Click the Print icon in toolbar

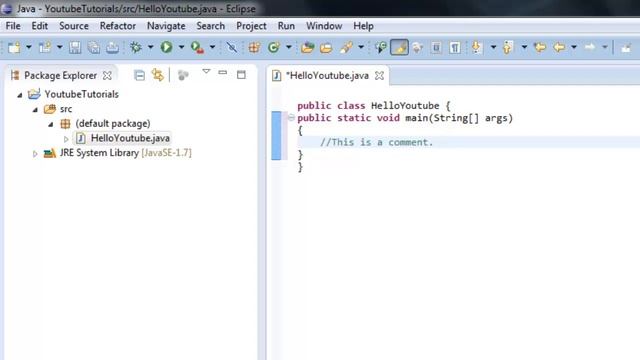(112, 48)
